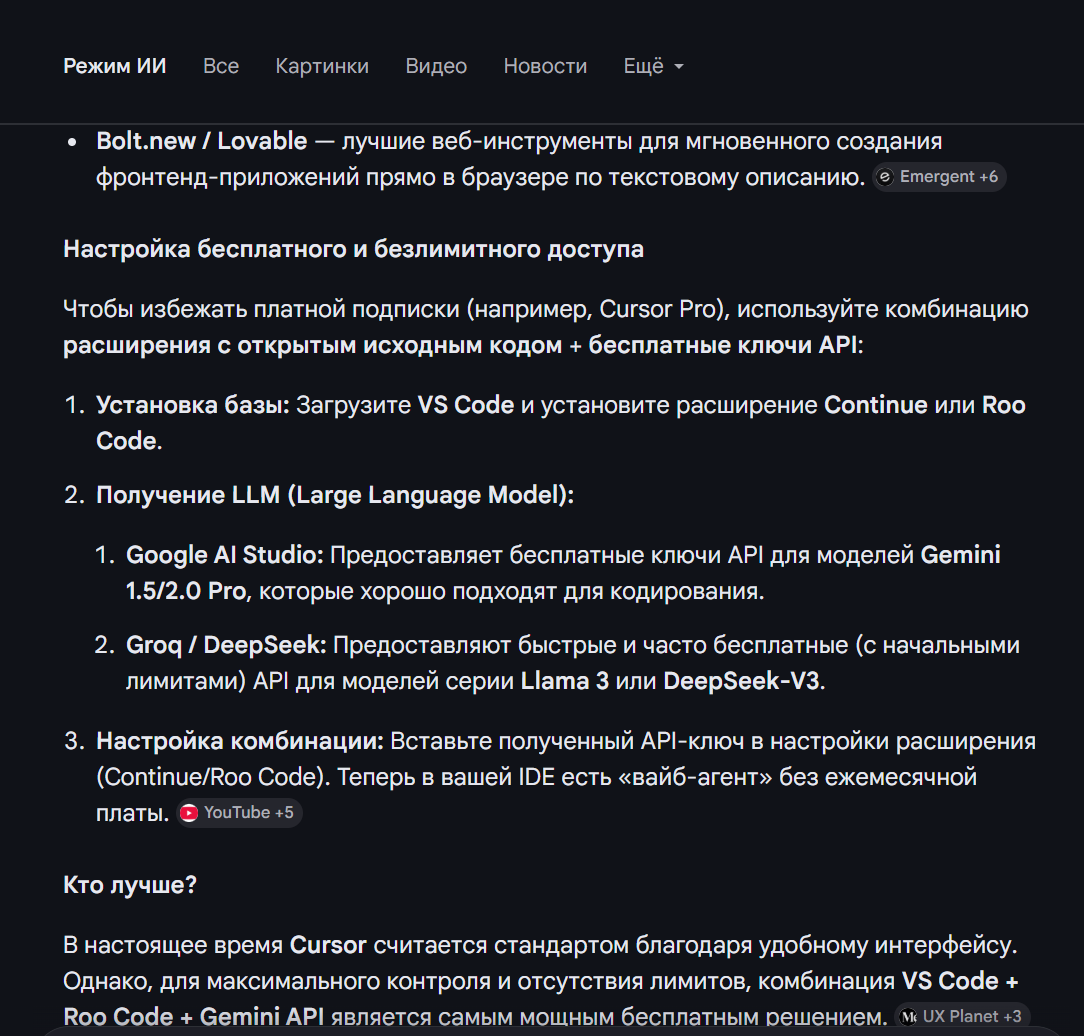
Task: Select the Режим ИИ tab
Action: tap(115, 66)
